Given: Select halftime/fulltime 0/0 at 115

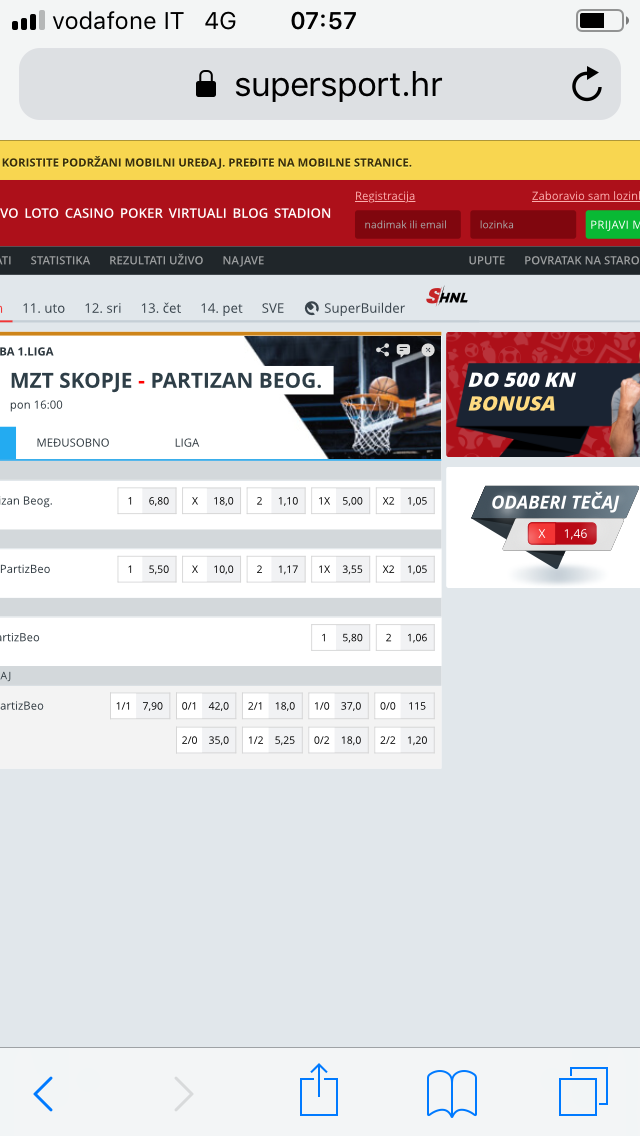Looking at the screenshot, I should tap(404, 706).
